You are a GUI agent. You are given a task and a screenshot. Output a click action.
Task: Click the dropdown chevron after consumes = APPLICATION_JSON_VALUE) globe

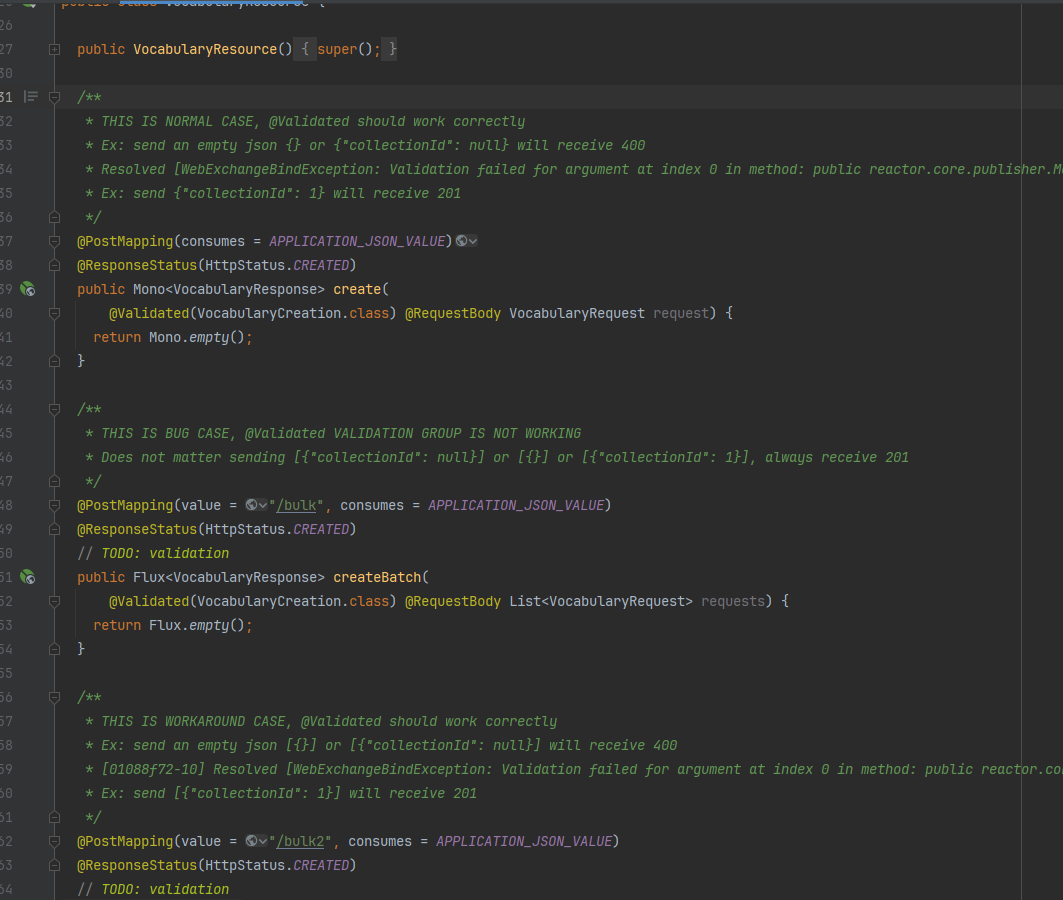point(473,241)
